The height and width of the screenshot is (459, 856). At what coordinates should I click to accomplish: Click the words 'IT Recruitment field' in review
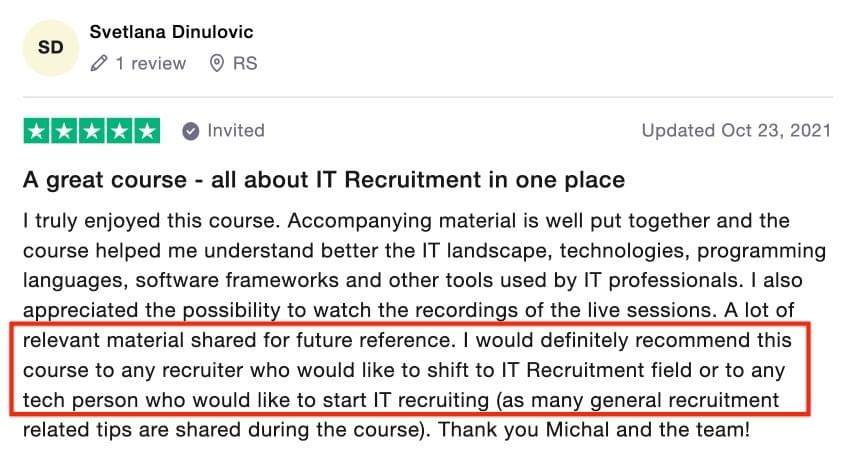click(x=597, y=370)
